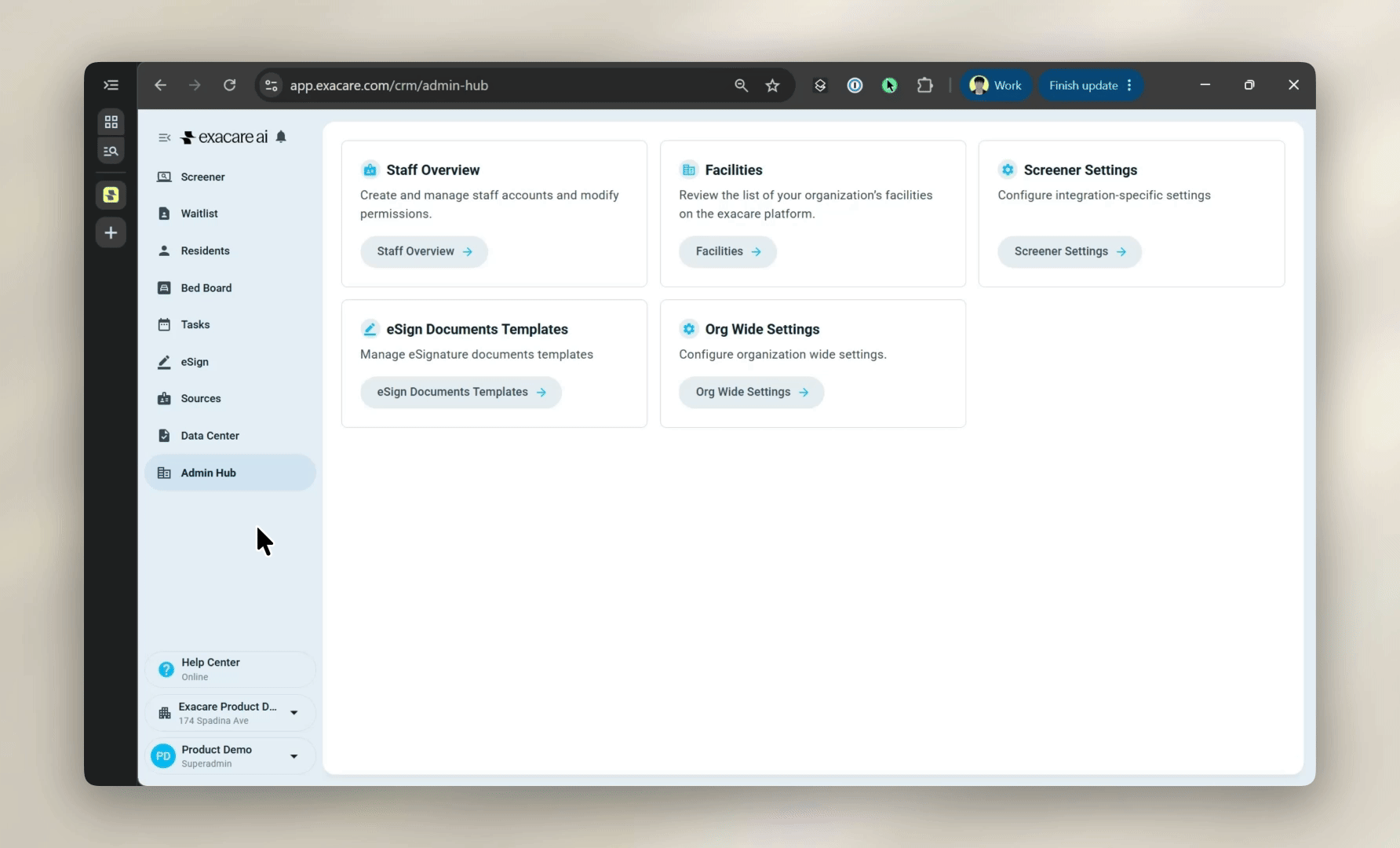Click the Screener Settings button

(x=1070, y=251)
